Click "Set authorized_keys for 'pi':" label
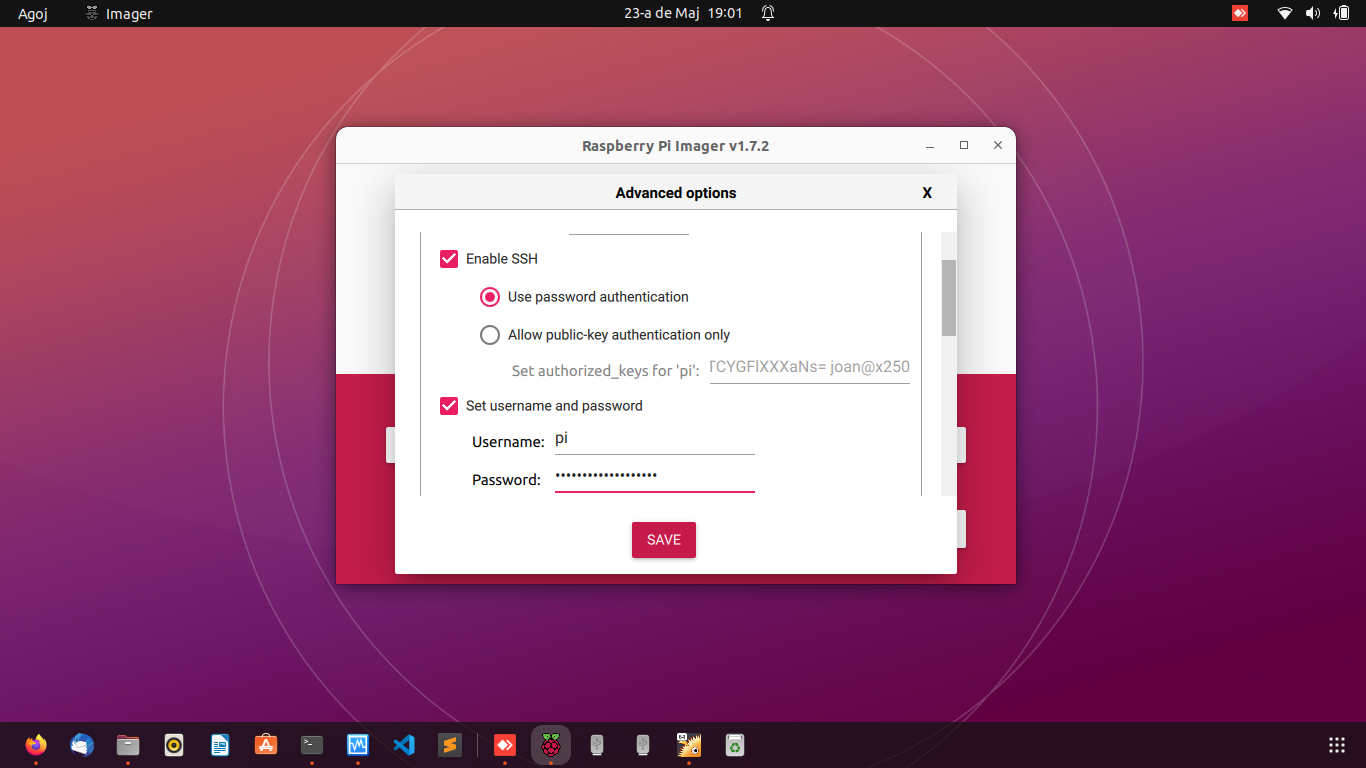This screenshot has height=768, width=1366. tap(606, 371)
